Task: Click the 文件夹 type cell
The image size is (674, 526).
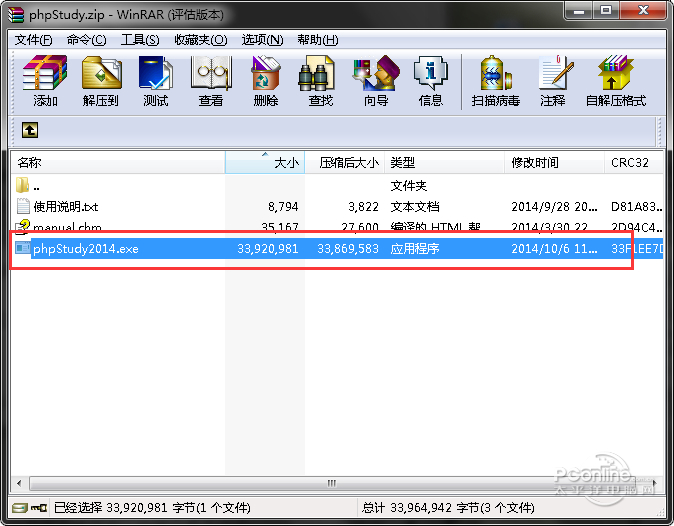Action: click(408, 186)
